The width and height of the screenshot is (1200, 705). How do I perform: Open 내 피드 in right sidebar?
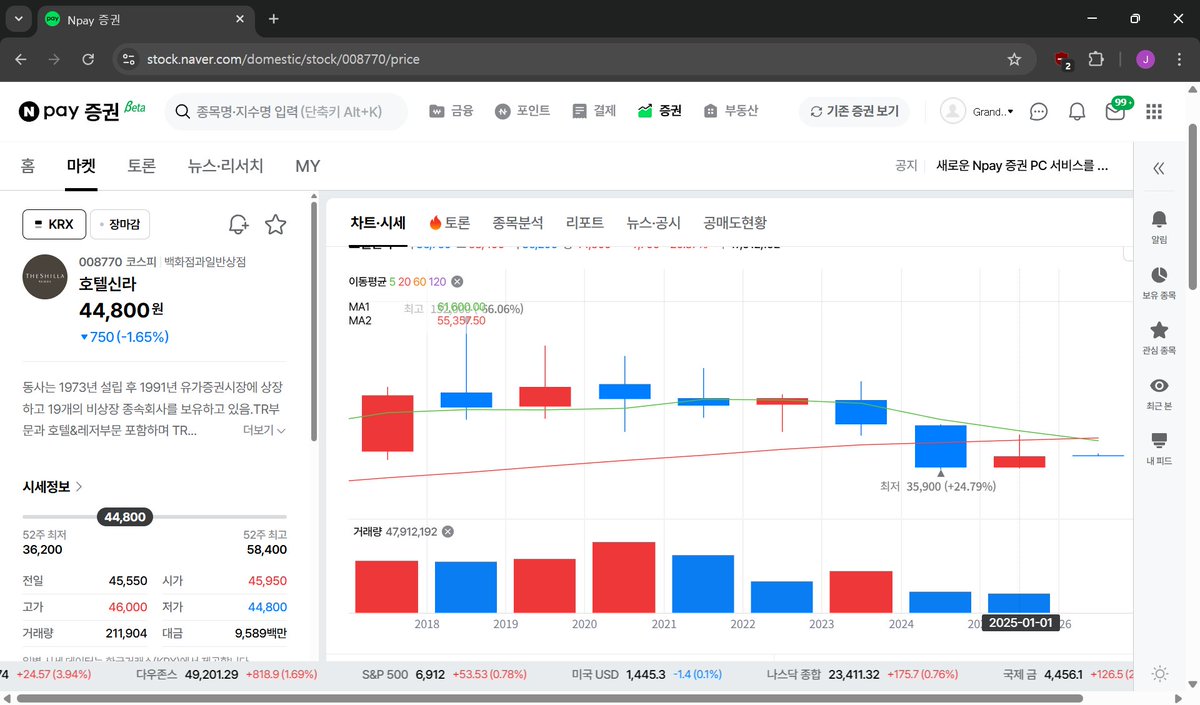click(x=1159, y=448)
